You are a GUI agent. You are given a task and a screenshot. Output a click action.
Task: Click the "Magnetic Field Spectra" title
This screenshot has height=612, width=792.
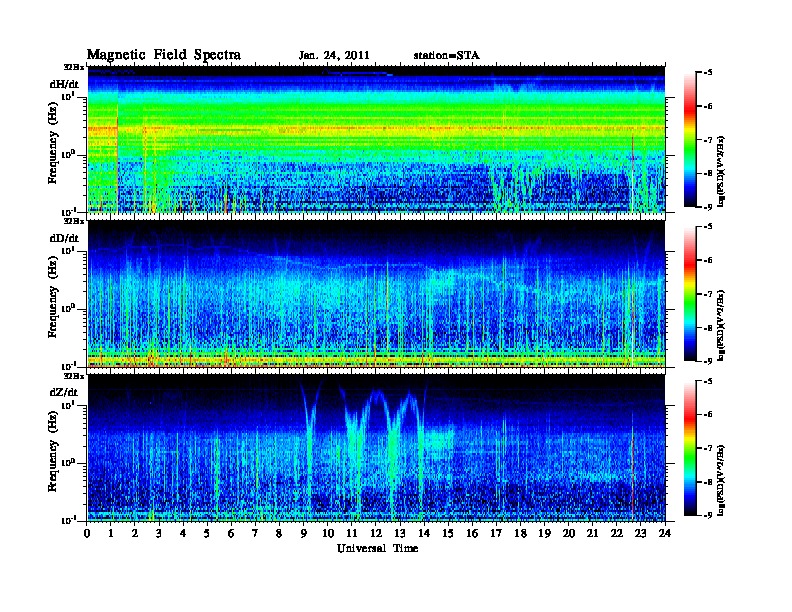(164, 55)
